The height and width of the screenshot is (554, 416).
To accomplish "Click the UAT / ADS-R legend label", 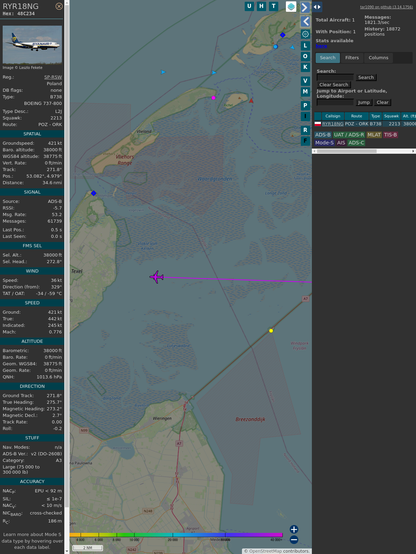I will click(349, 135).
